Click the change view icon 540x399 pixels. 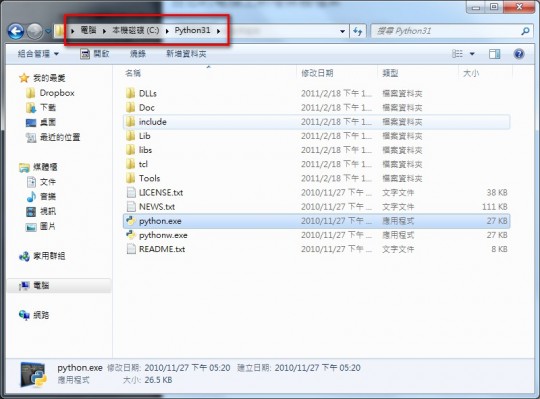457,54
